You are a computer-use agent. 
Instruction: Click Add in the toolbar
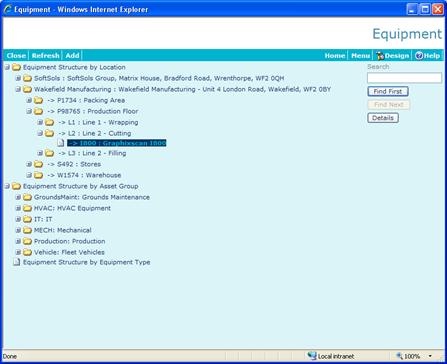pyautogui.click(x=72, y=56)
